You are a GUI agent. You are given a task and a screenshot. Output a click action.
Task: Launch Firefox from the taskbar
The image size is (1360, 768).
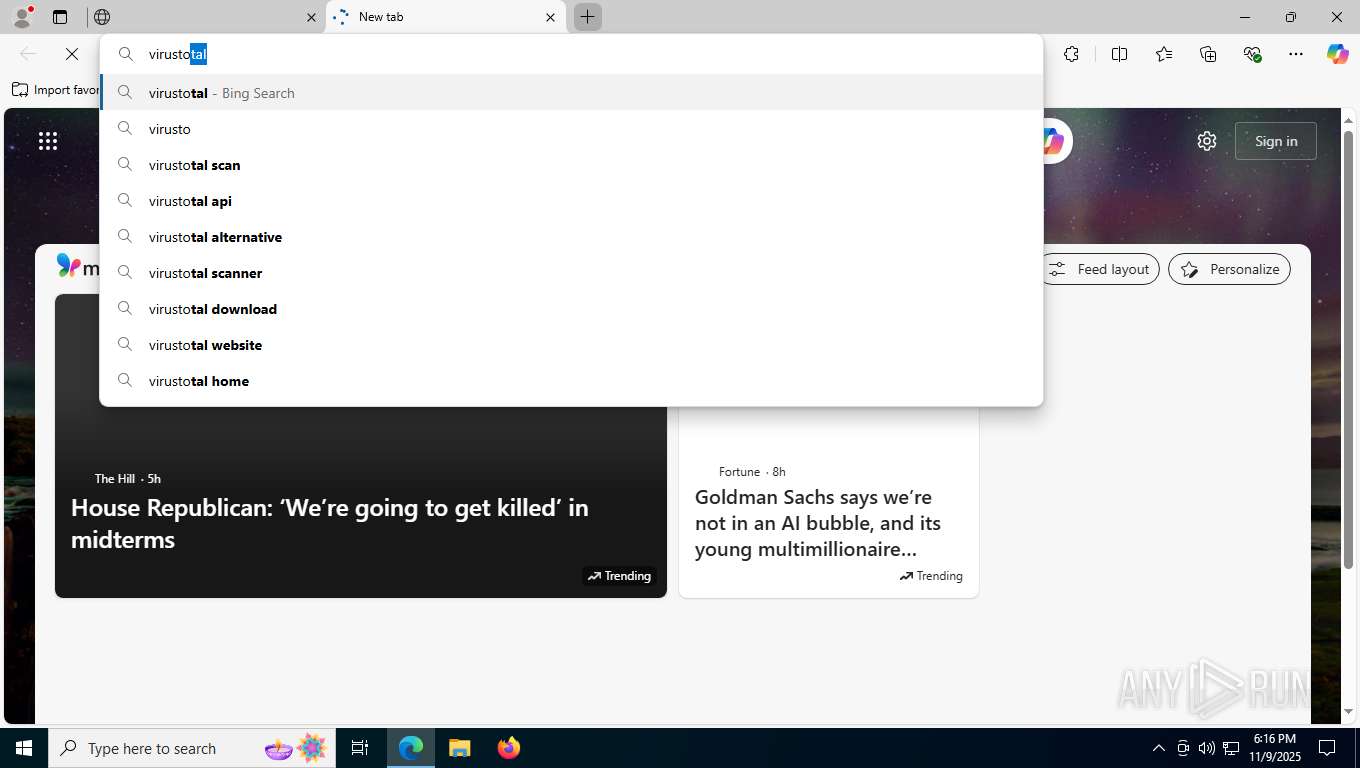click(509, 748)
